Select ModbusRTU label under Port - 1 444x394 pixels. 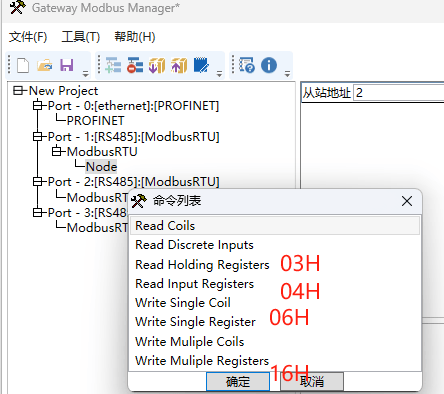102,152
